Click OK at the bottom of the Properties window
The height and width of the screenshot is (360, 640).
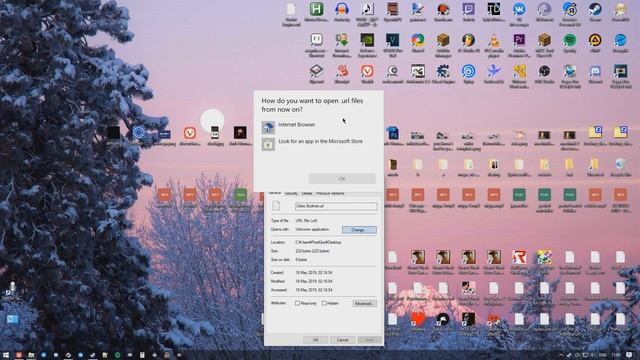pos(316,340)
